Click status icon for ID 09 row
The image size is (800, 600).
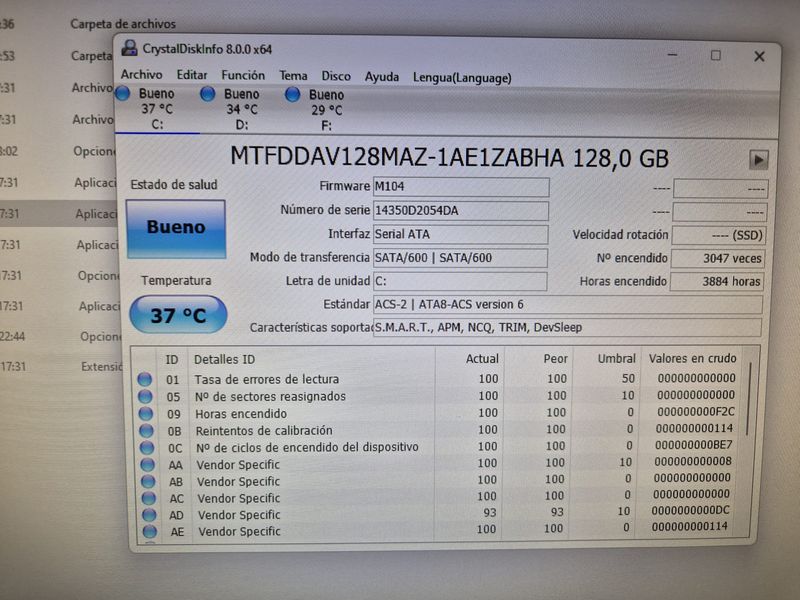146,413
